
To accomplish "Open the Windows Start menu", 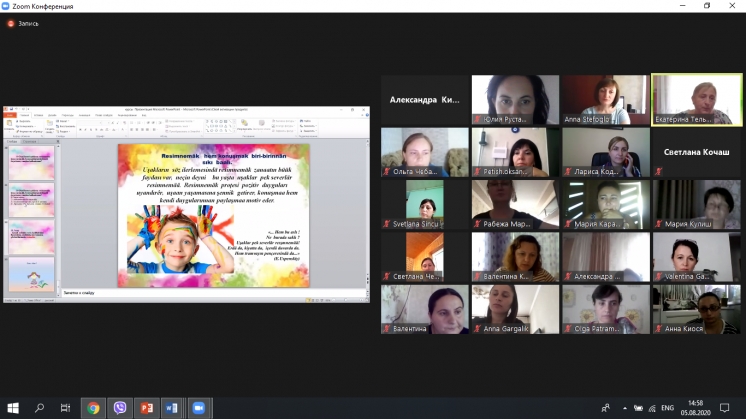I will (13, 407).
